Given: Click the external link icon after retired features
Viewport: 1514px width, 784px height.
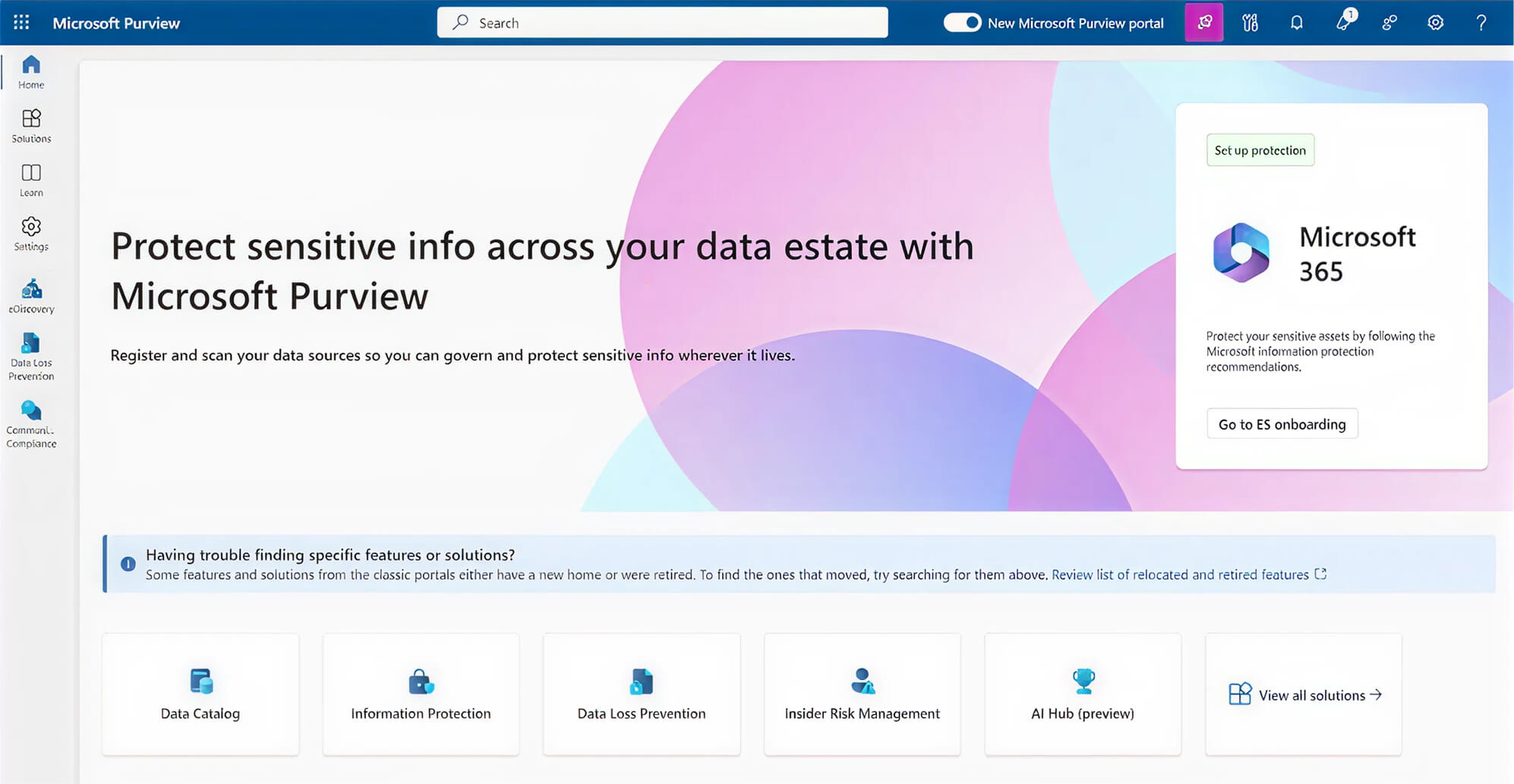Looking at the screenshot, I should (1320, 574).
